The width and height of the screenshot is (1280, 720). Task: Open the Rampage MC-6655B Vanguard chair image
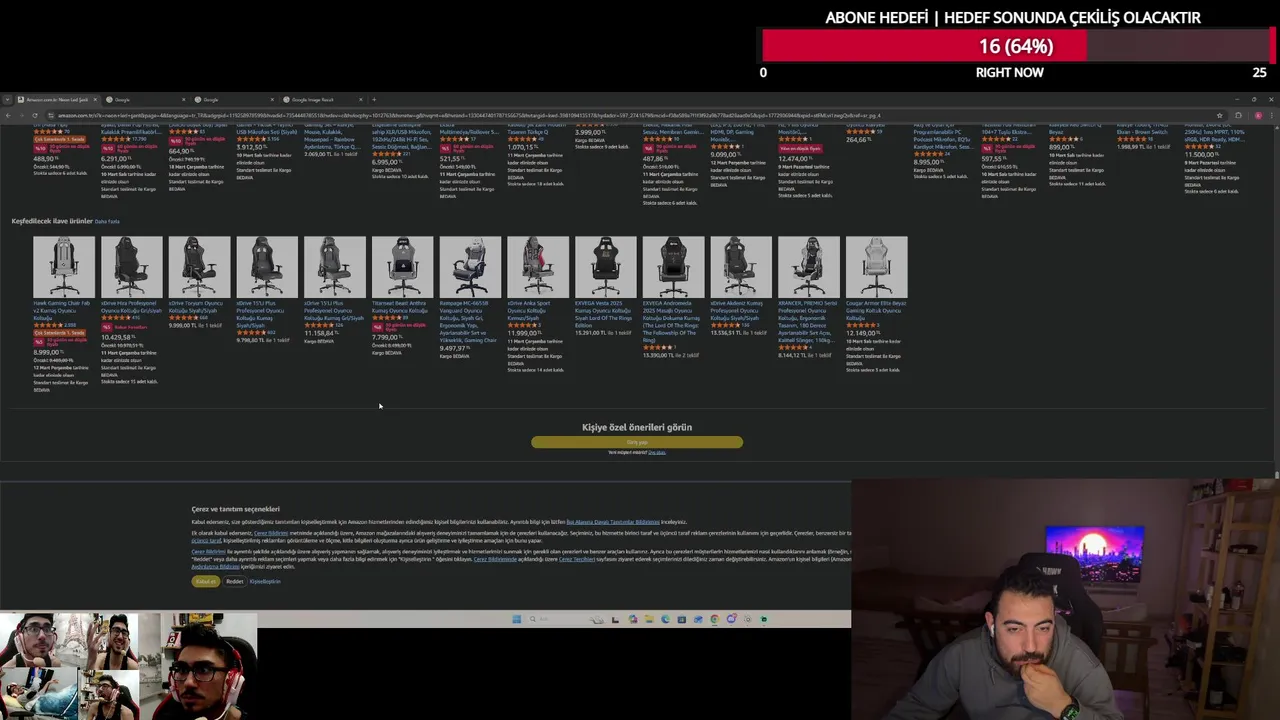click(x=470, y=267)
